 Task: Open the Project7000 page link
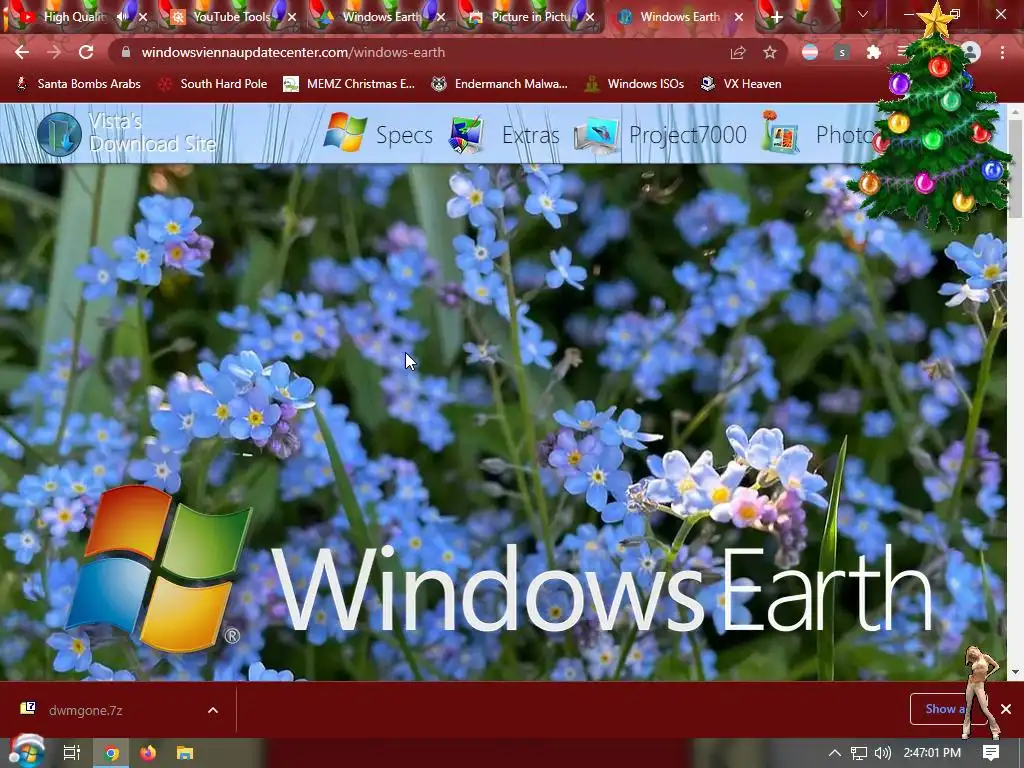pos(688,135)
